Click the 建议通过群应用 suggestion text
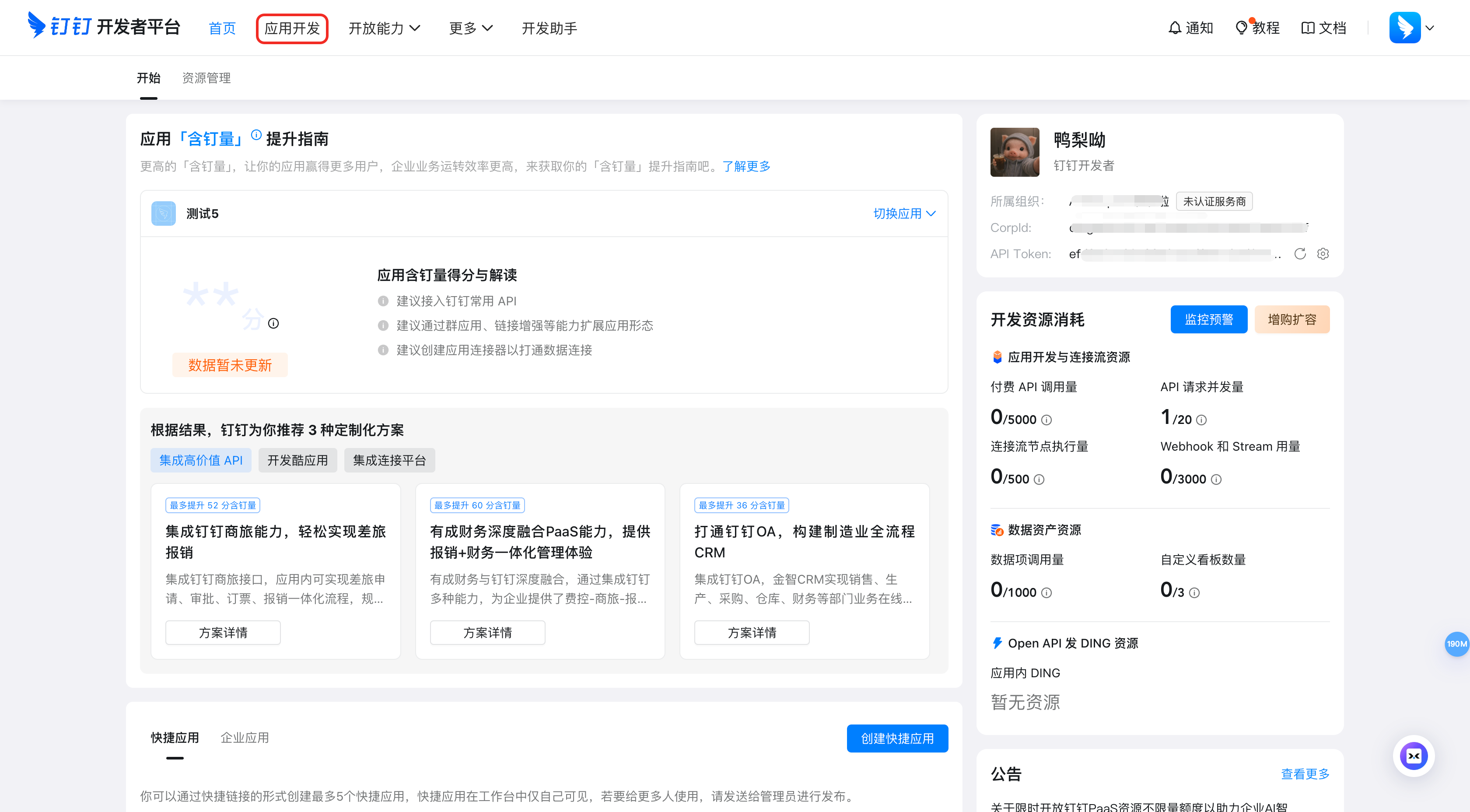Screen dimensions: 1470x812 point(525,326)
